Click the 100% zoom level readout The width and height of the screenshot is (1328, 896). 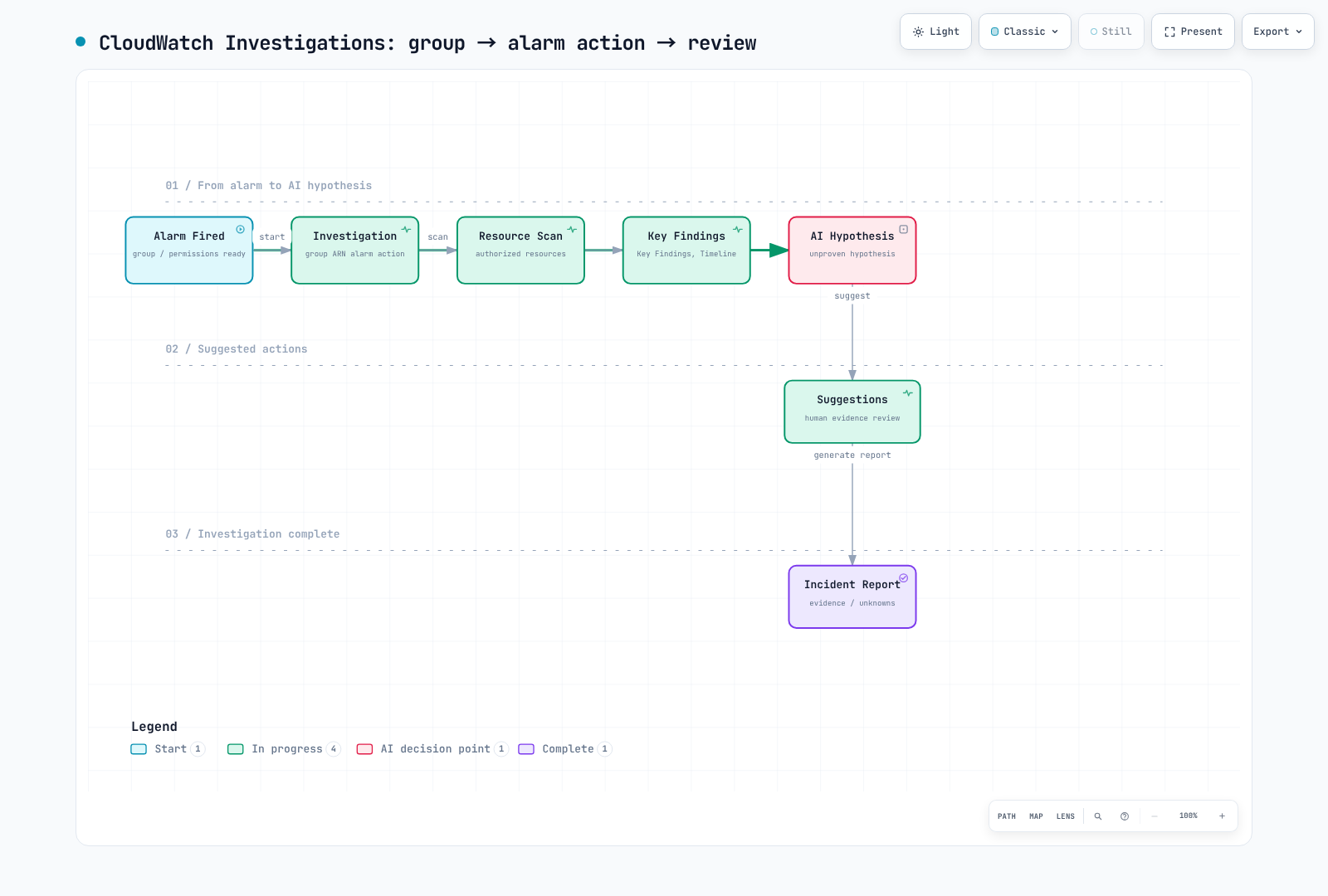click(x=1189, y=816)
